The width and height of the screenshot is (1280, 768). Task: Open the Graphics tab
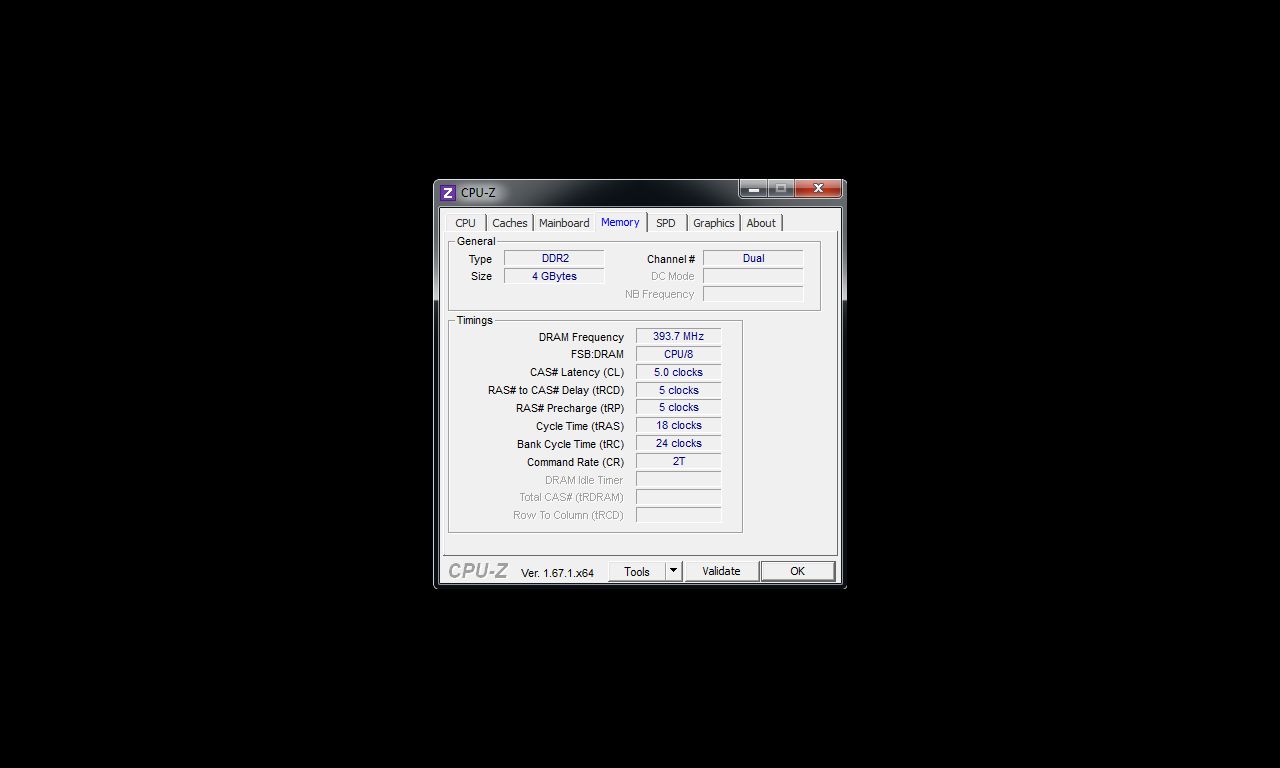coord(714,223)
